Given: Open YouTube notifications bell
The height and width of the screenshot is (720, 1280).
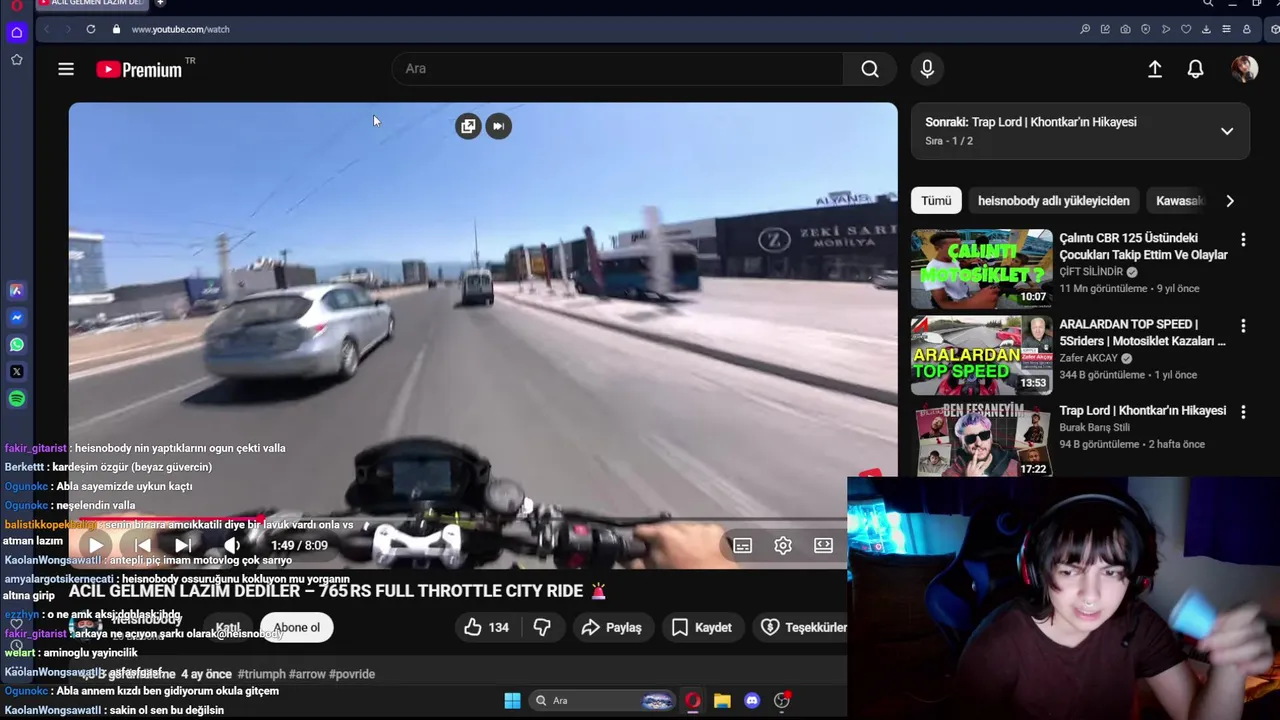Looking at the screenshot, I should [1195, 69].
